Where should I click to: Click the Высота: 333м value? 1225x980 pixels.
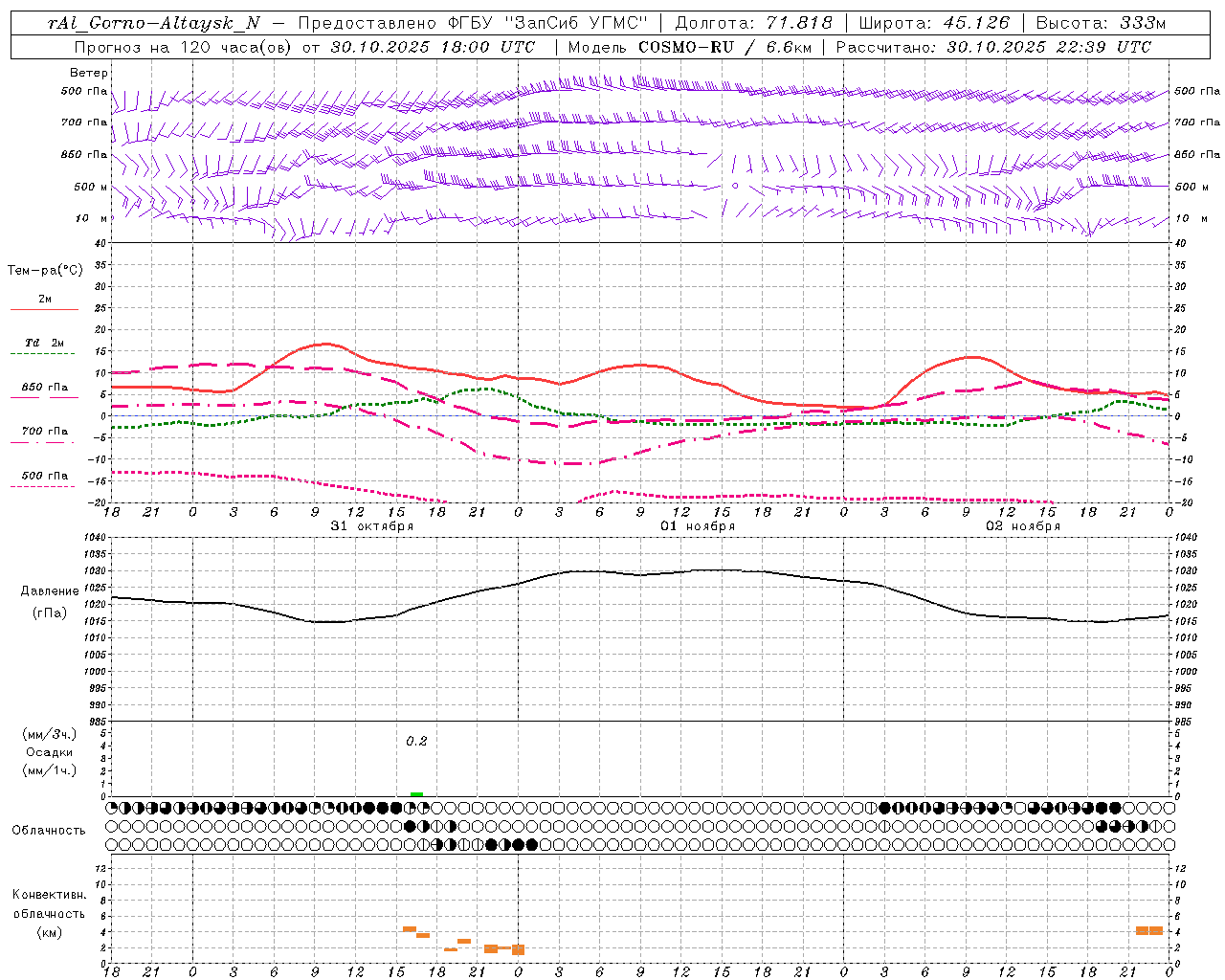(x=1102, y=23)
